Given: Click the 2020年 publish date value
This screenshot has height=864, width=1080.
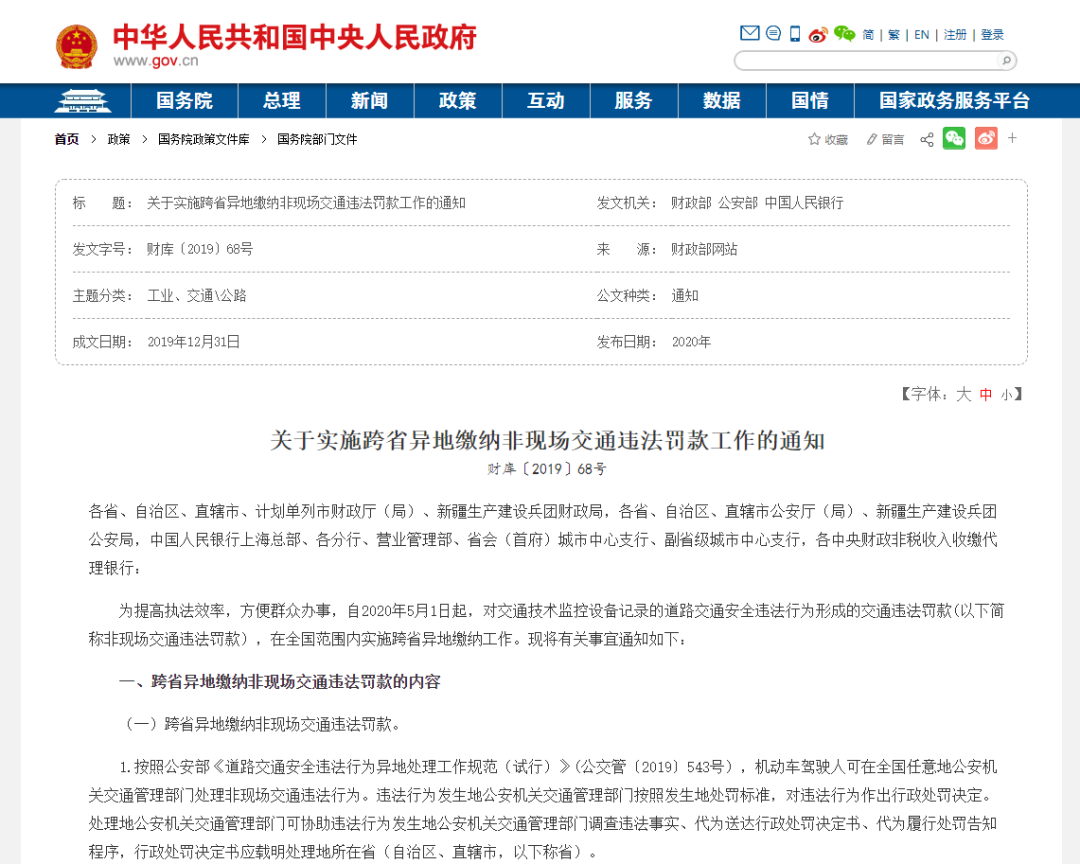Looking at the screenshot, I should [x=691, y=342].
